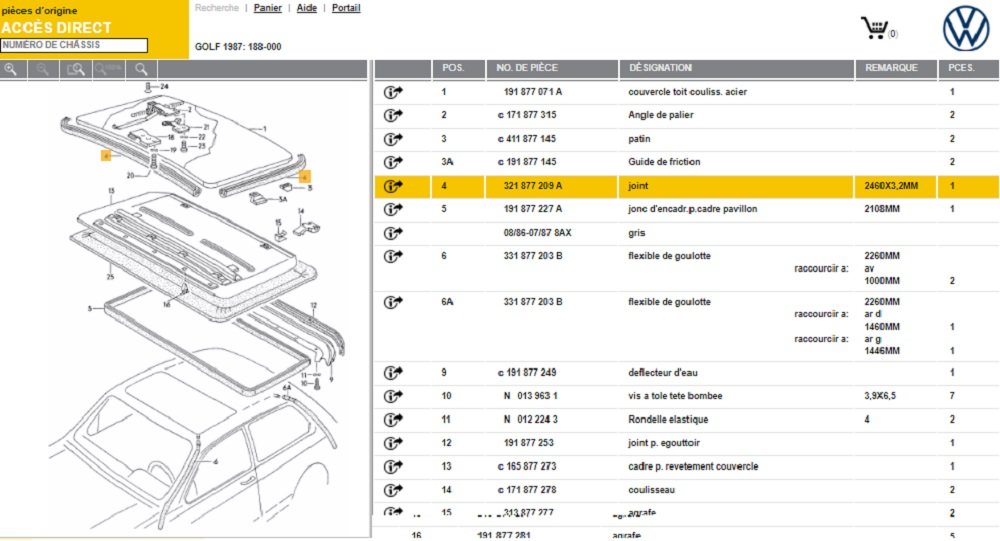Image resolution: width=1000 pixels, height=541 pixels.
Task: Click callout number 24 in the diagram
Action: click(164, 86)
